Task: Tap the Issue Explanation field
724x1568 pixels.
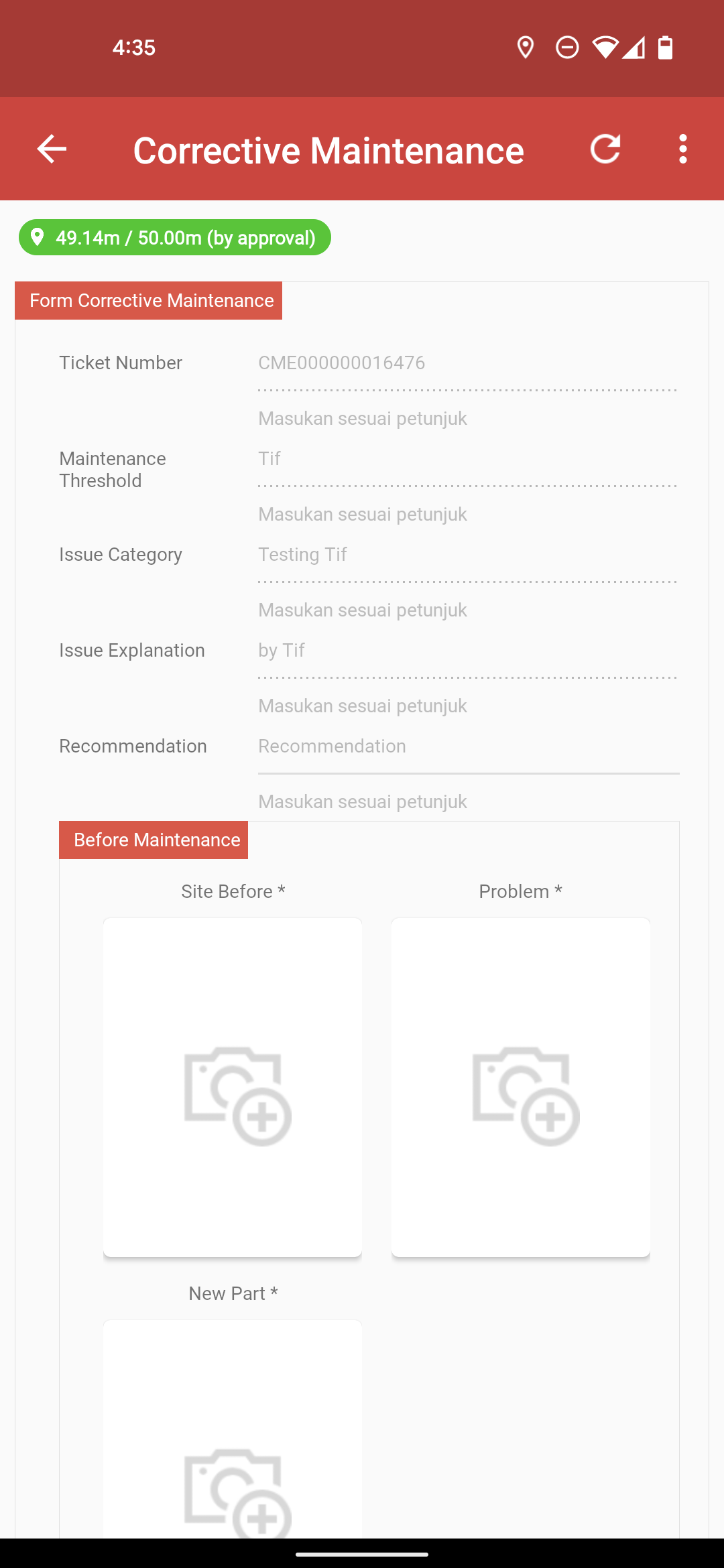Action: tap(469, 651)
